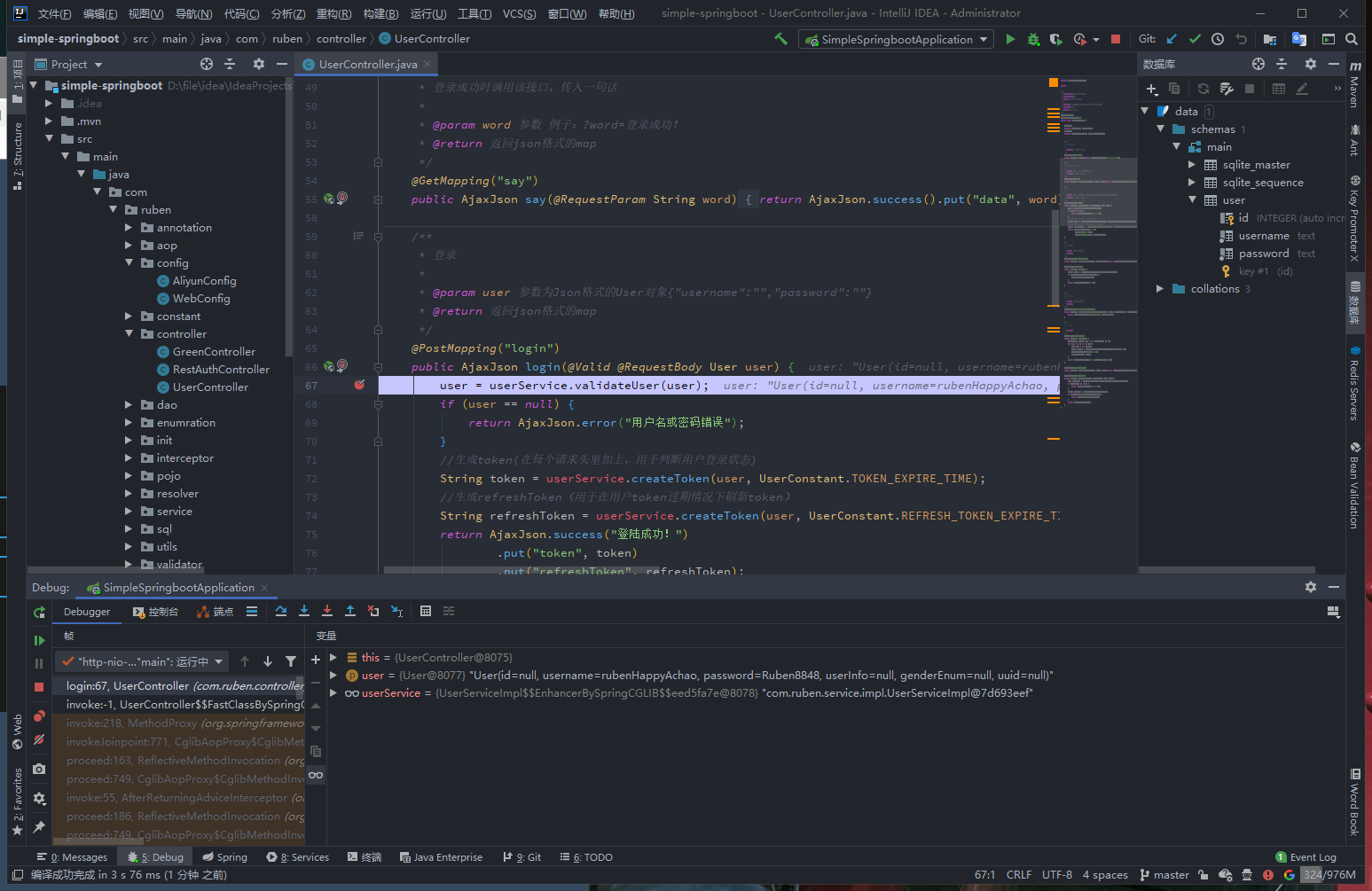Switch to the Debugger tab
The width and height of the screenshot is (1372, 891).
87,612
